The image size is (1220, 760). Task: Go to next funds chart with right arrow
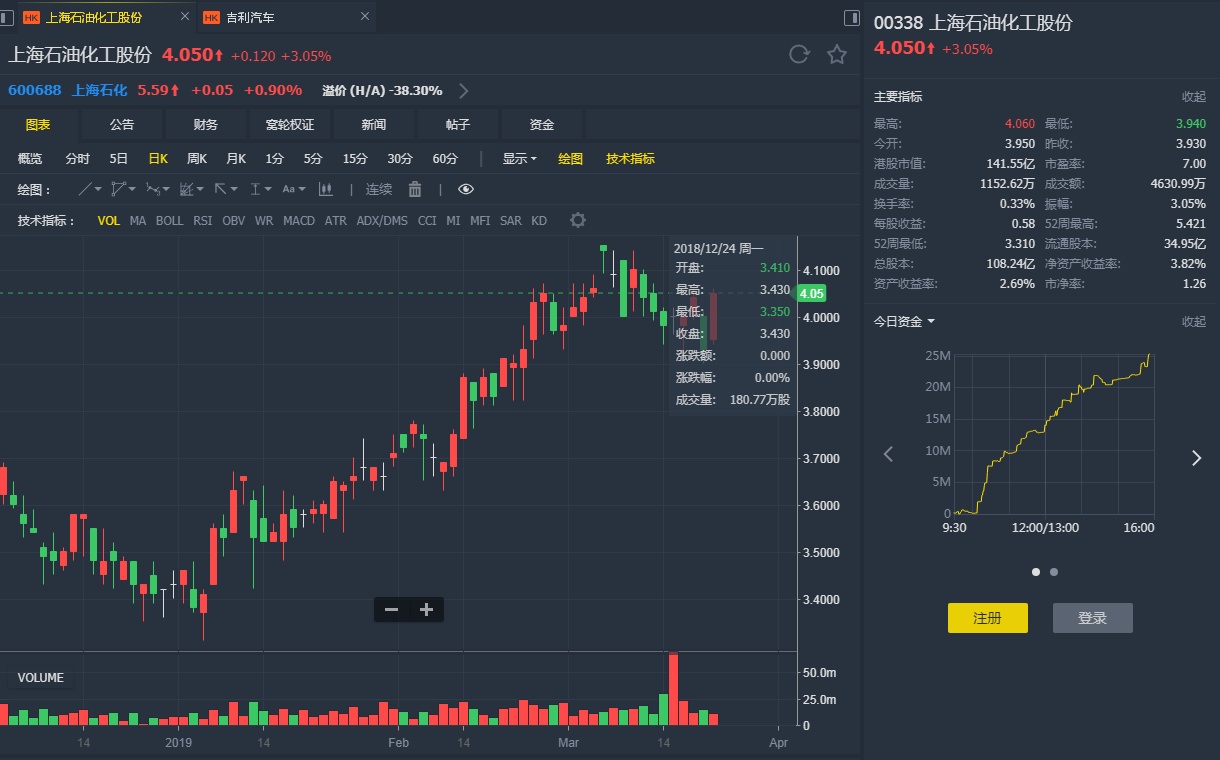pos(1196,458)
